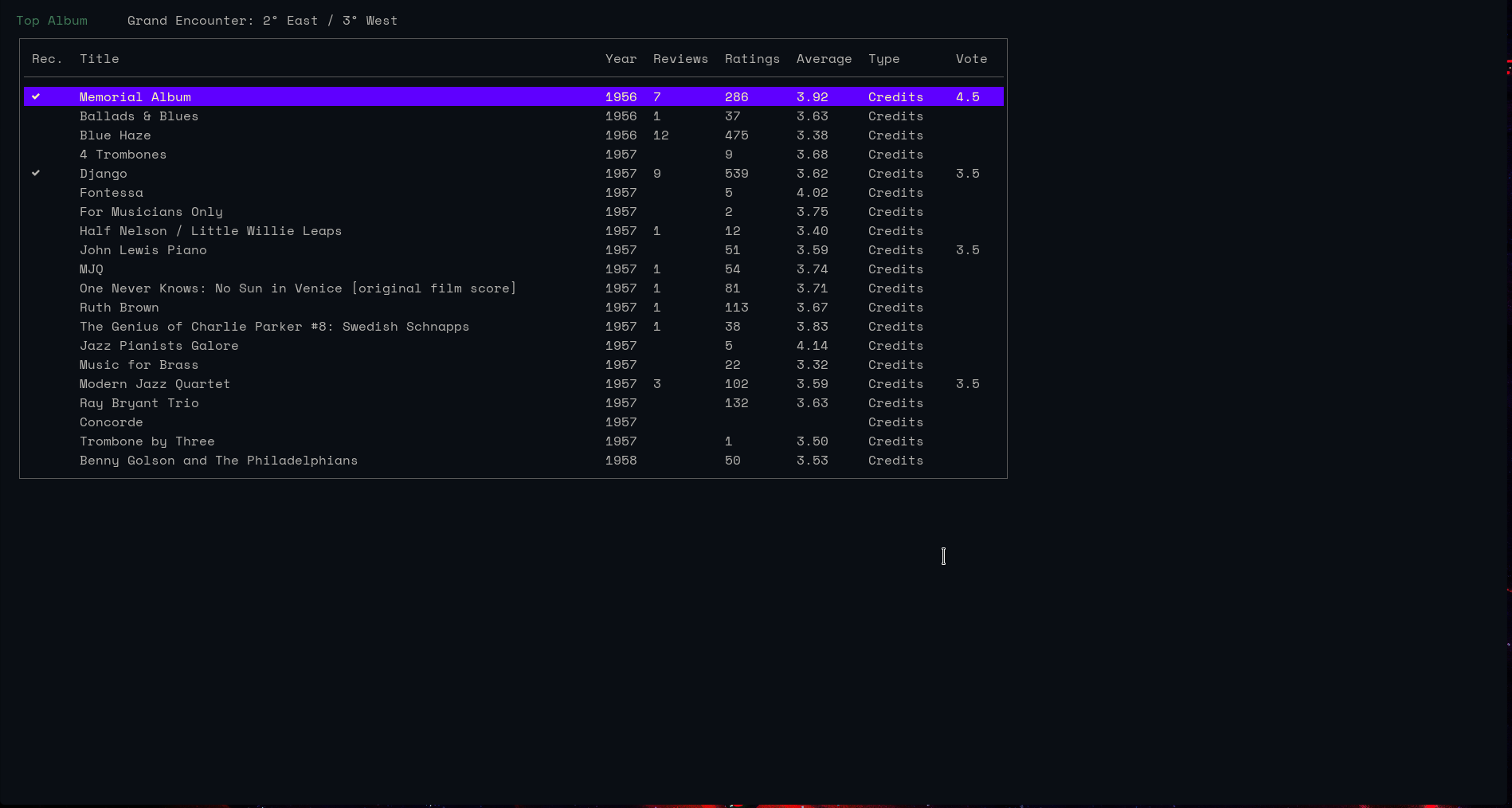This screenshot has height=808, width=1512.
Task: Click ratings count 475 for Blue Haze
Action: point(737,135)
